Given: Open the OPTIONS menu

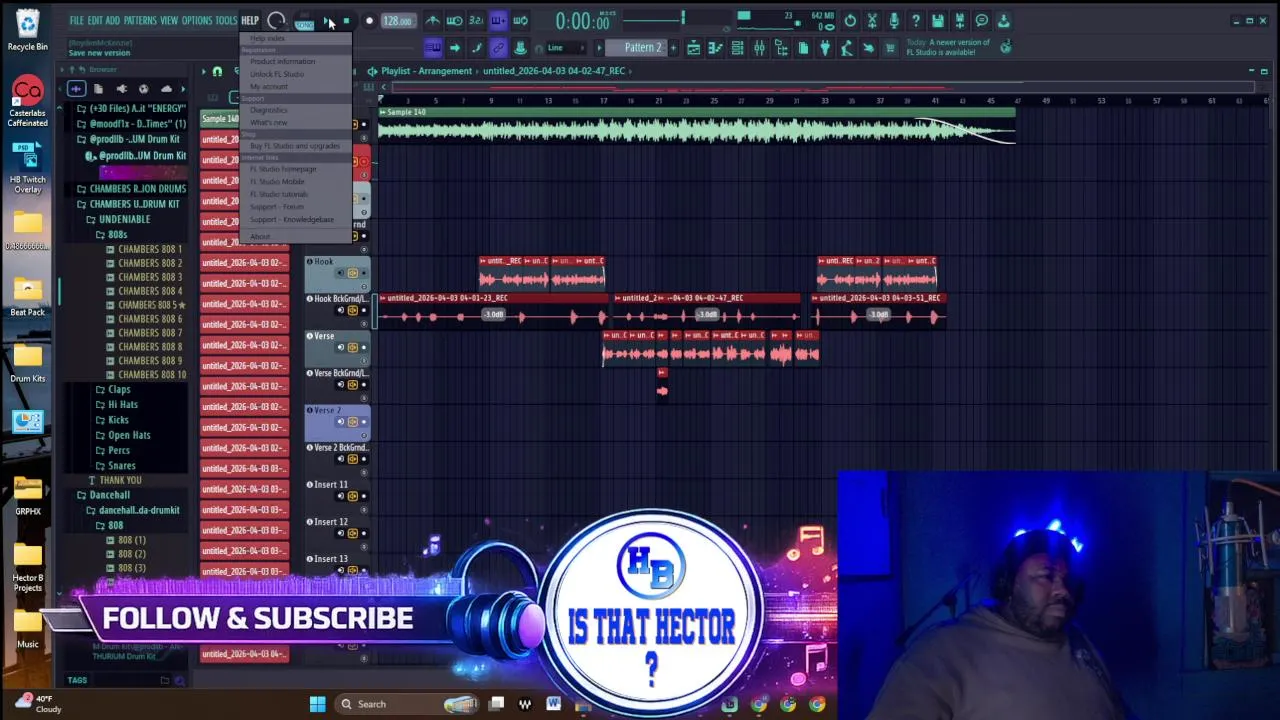Looking at the screenshot, I should [197, 20].
